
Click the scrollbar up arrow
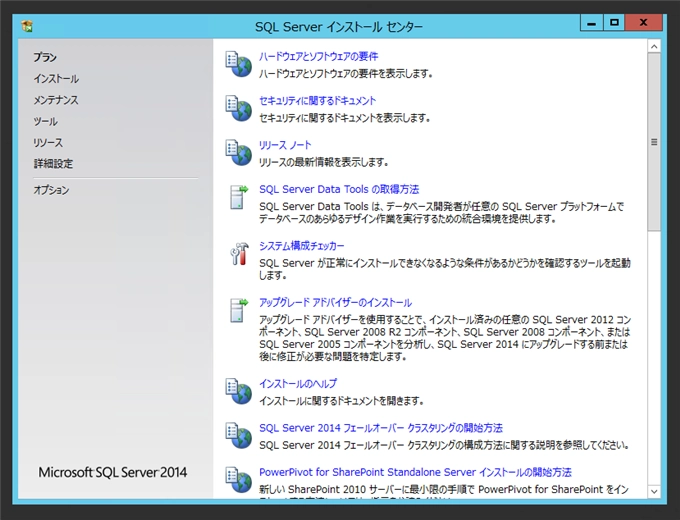pos(654,46)
